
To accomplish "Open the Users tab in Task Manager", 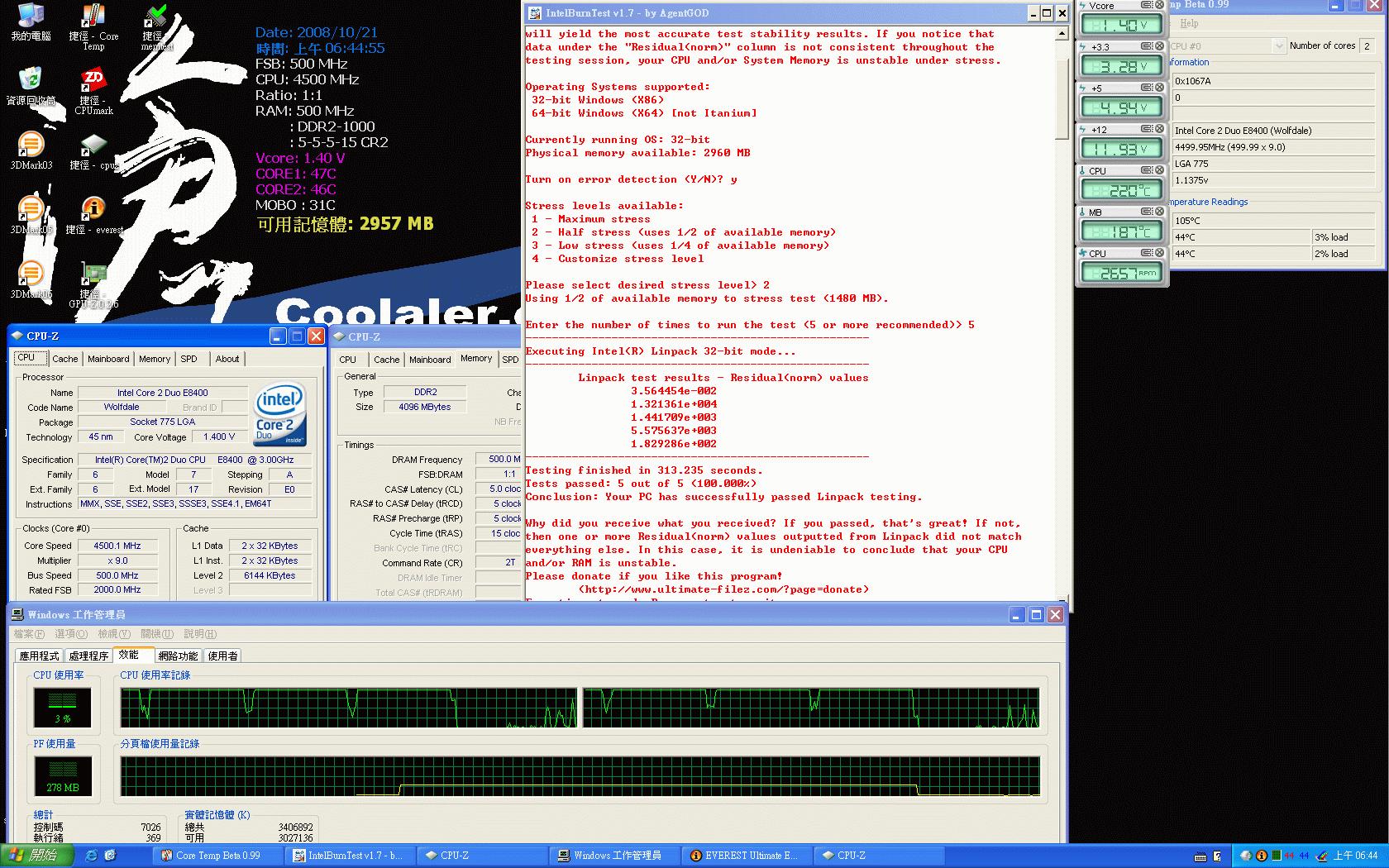I will pyautogui.click(x=222, y=656).
